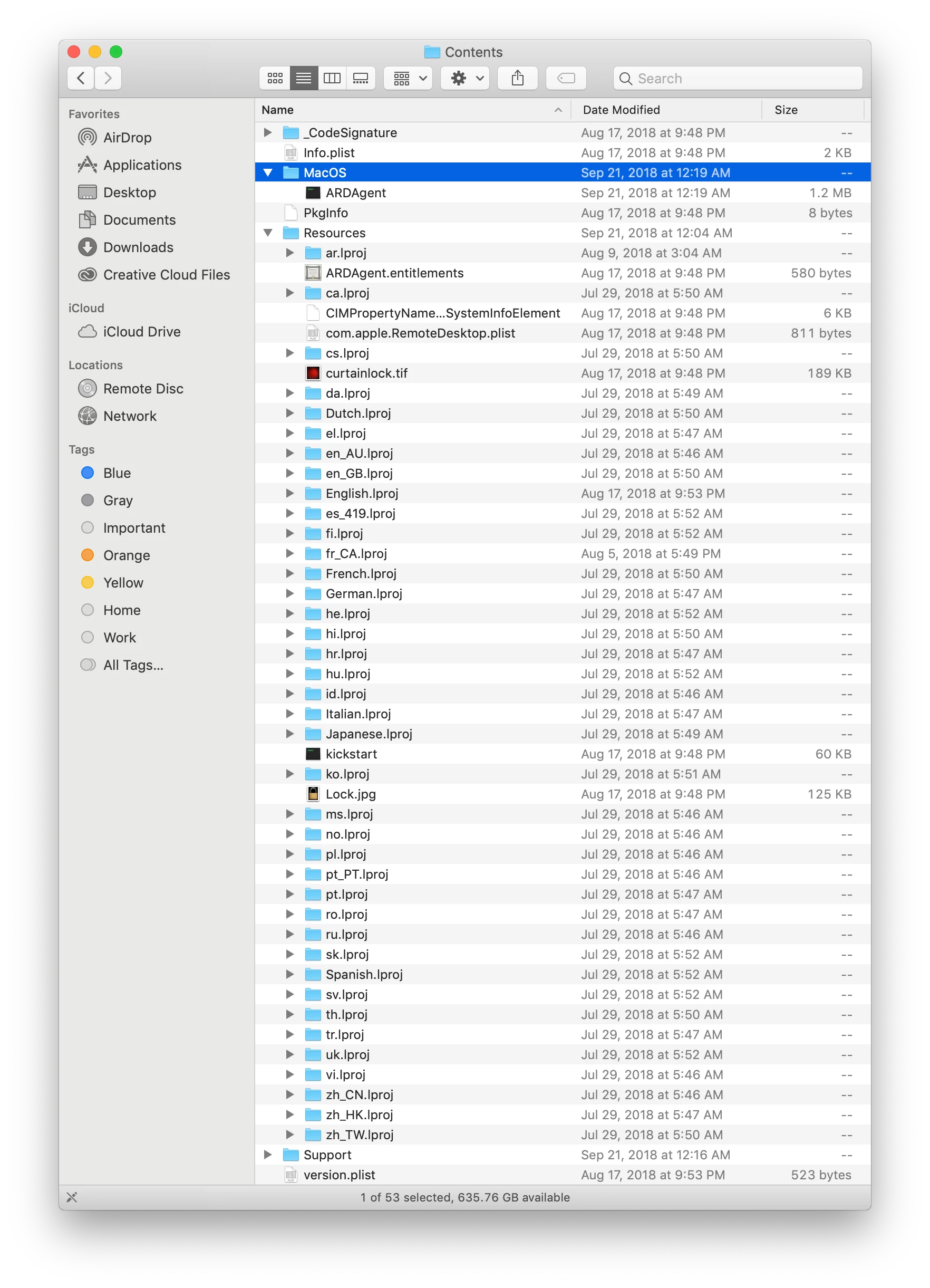Sort by the Date Modified column header

[x=665, y=110]
